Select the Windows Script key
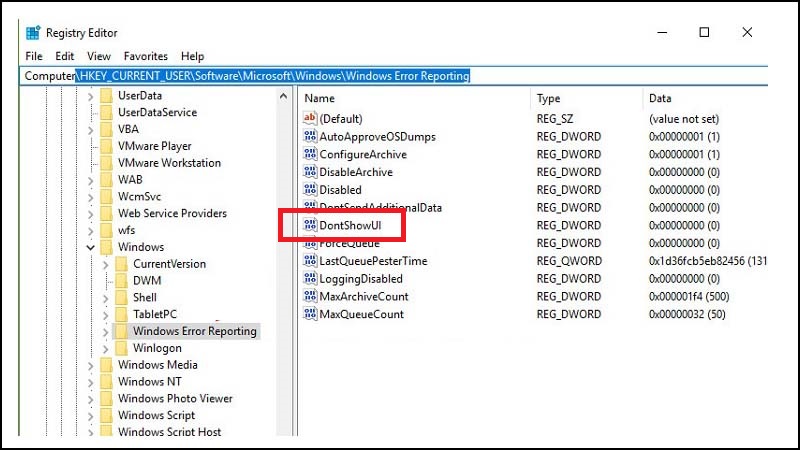The width and height of the screenshot is (800, 450). (156, 415)
